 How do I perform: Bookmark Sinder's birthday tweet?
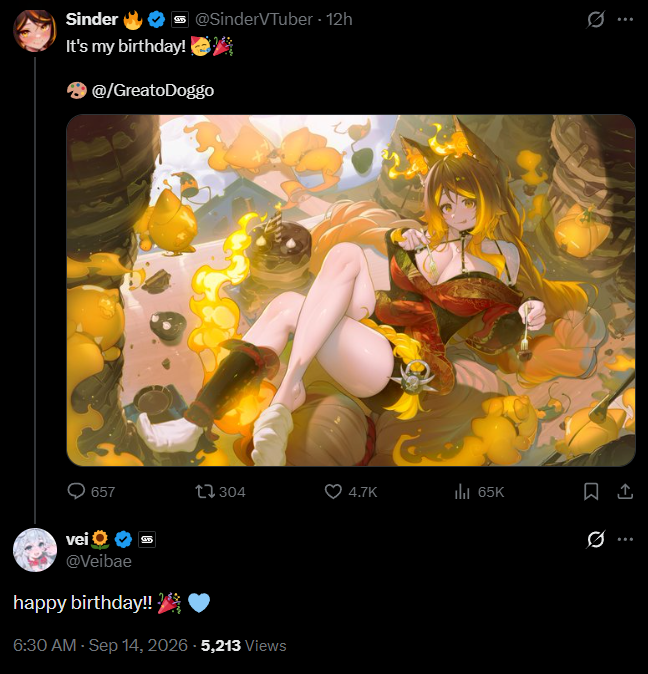click(x=591, y=491)
